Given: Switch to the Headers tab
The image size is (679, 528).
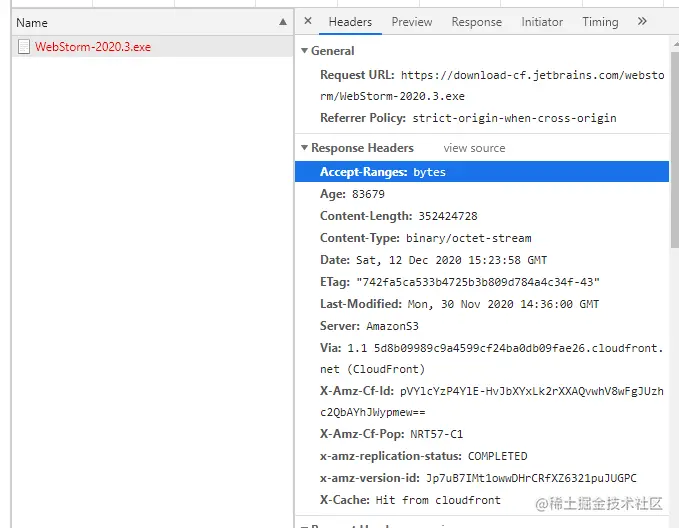Looking at the screenshot, I should [x=350, y=22].
